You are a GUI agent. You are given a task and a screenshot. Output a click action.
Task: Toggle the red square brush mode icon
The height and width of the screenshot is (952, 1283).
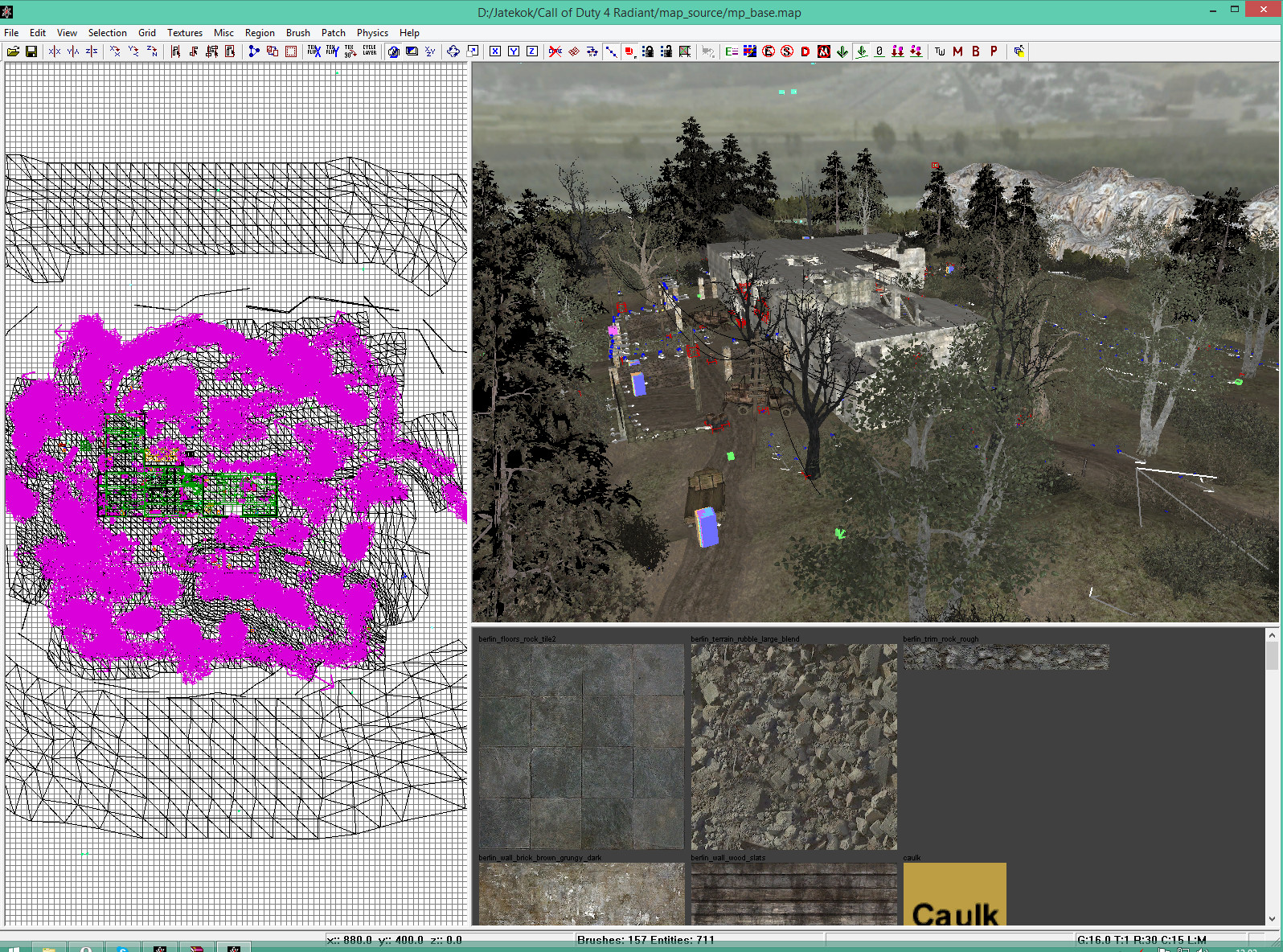[629, 51]
